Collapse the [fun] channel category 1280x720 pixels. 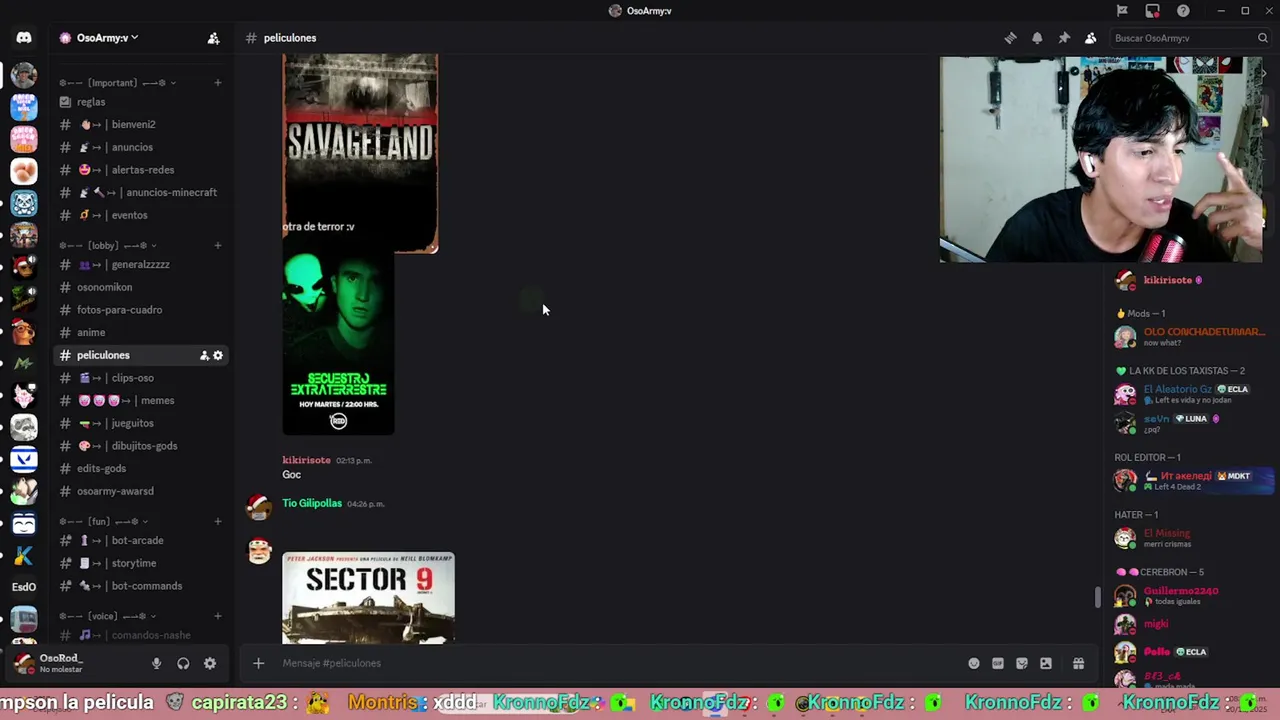104,521
